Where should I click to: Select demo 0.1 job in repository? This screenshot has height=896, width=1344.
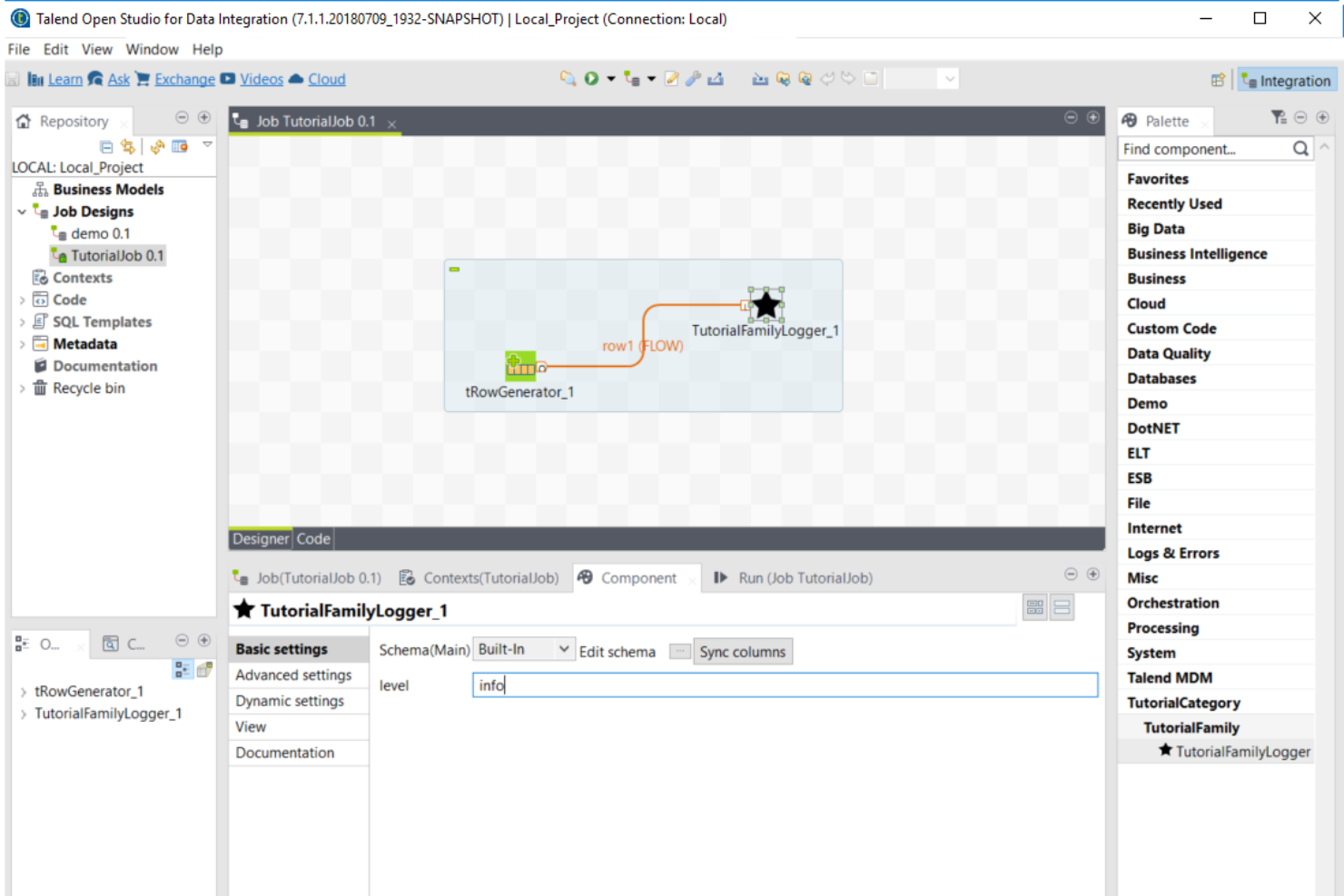[x=100, y=233]
